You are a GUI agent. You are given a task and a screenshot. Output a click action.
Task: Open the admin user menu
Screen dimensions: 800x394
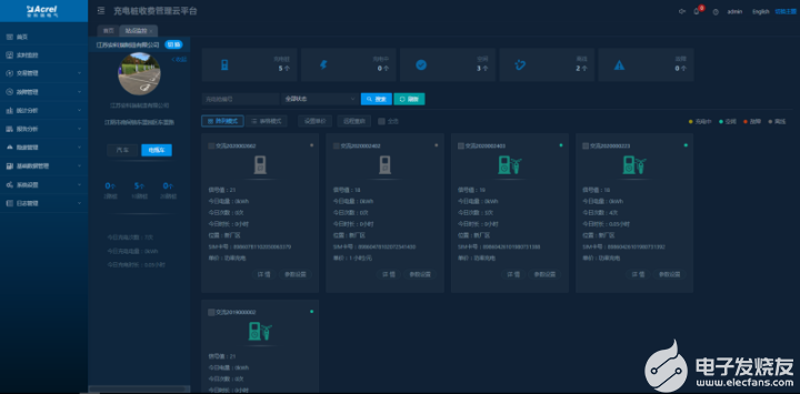coord(735,12)
